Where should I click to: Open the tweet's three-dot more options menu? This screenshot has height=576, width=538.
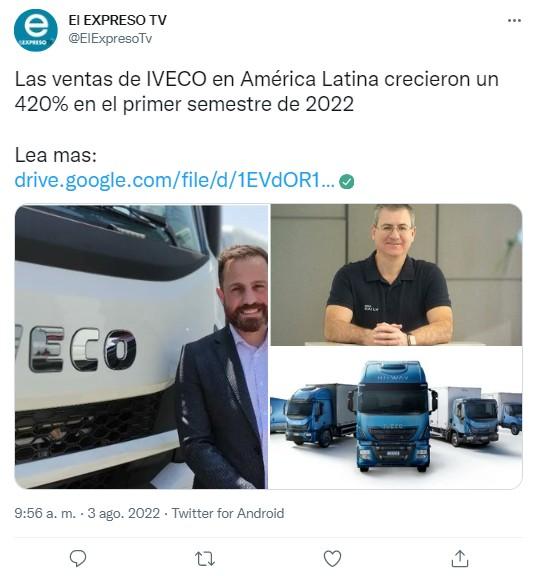click(x=514, y=21)
